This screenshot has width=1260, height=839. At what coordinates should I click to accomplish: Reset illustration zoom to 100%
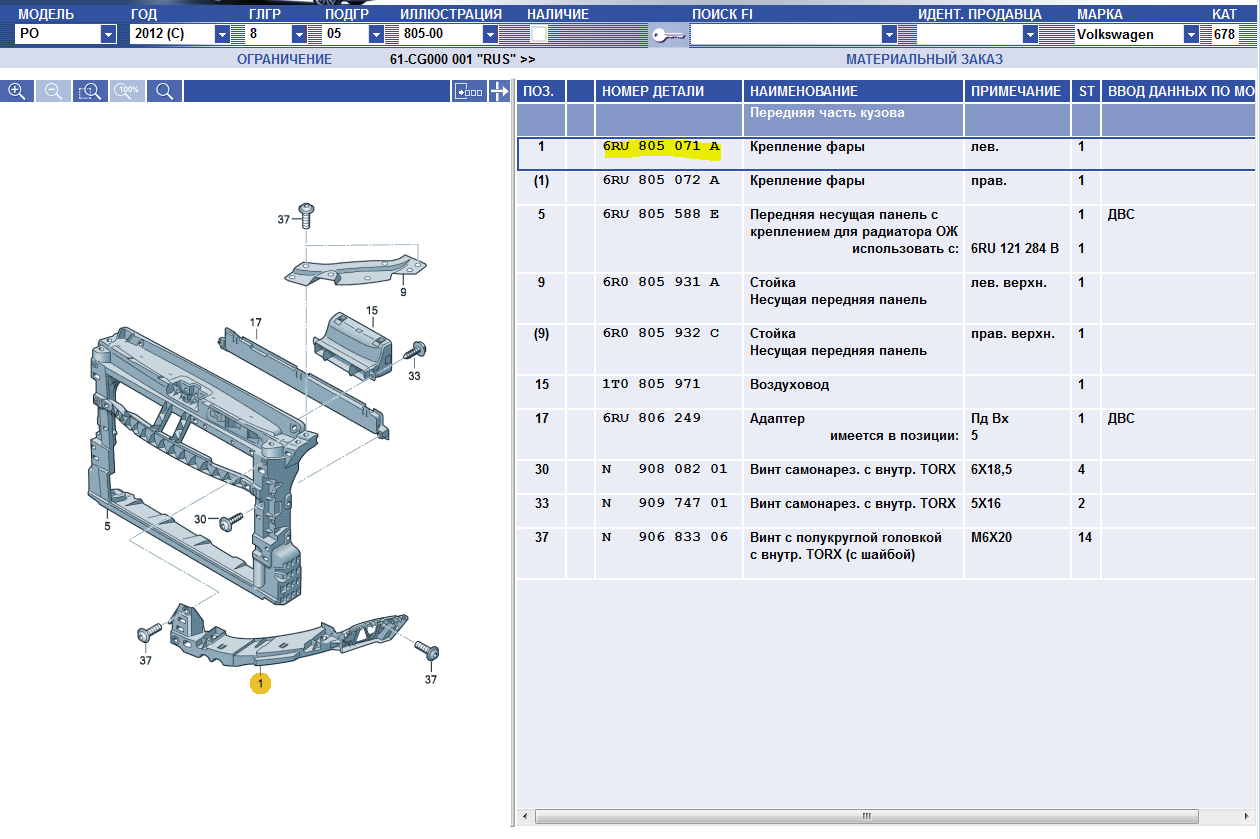(128, 91)
